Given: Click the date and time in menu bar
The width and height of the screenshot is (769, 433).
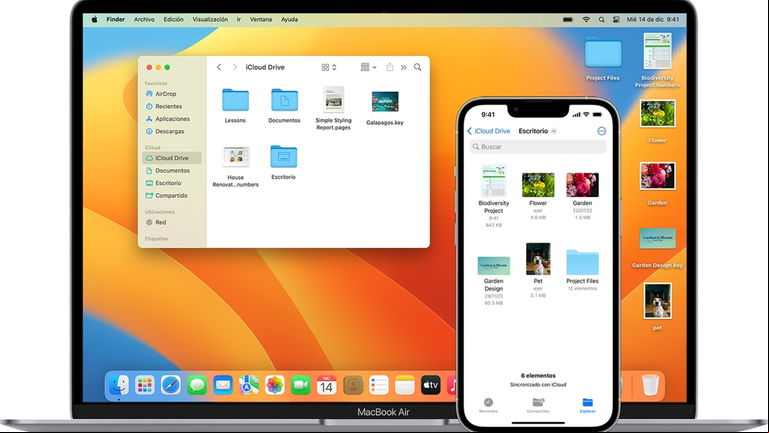Looking at the screenshot, I should 653,20.
